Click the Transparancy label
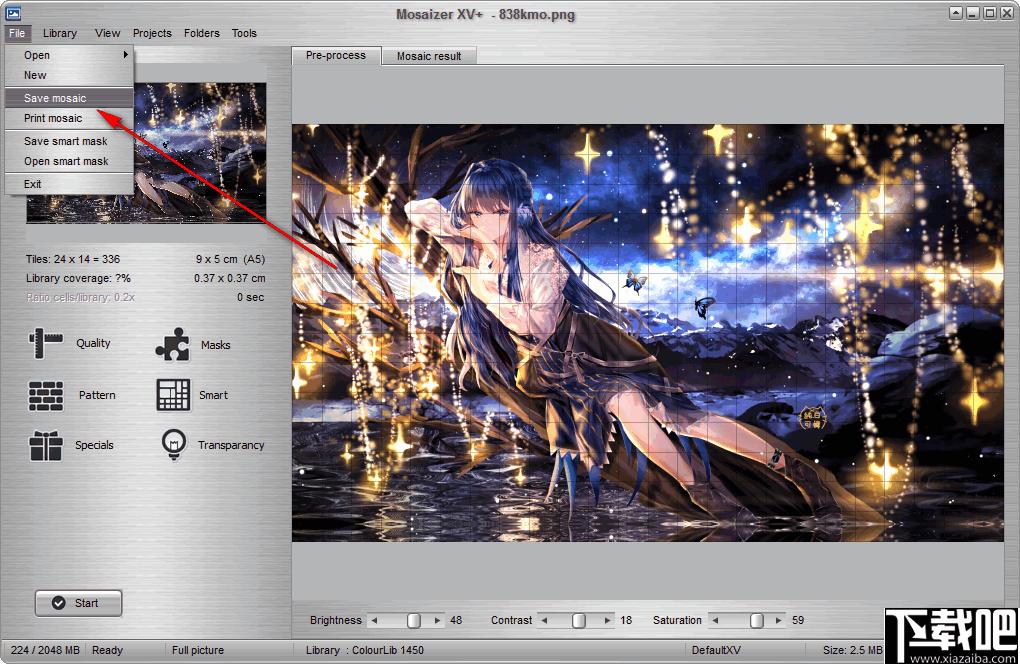The height and width of the screenshot is (664, 1020). pos(231,445)
